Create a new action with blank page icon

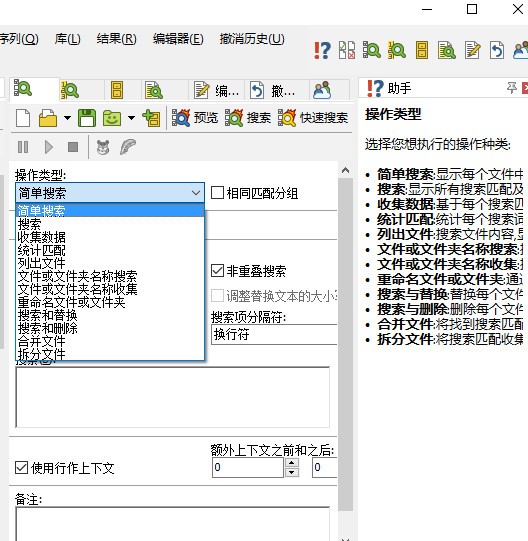23,118
